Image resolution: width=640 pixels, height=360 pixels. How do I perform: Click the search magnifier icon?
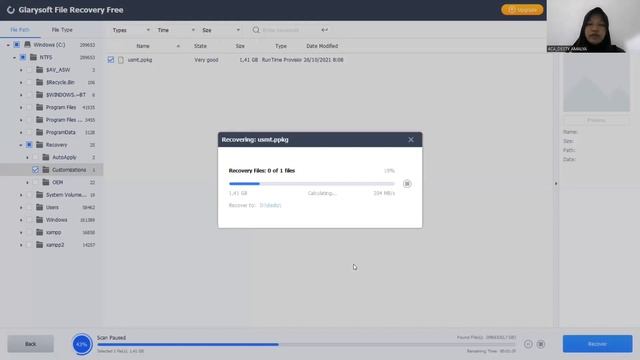tap(256, 30)
